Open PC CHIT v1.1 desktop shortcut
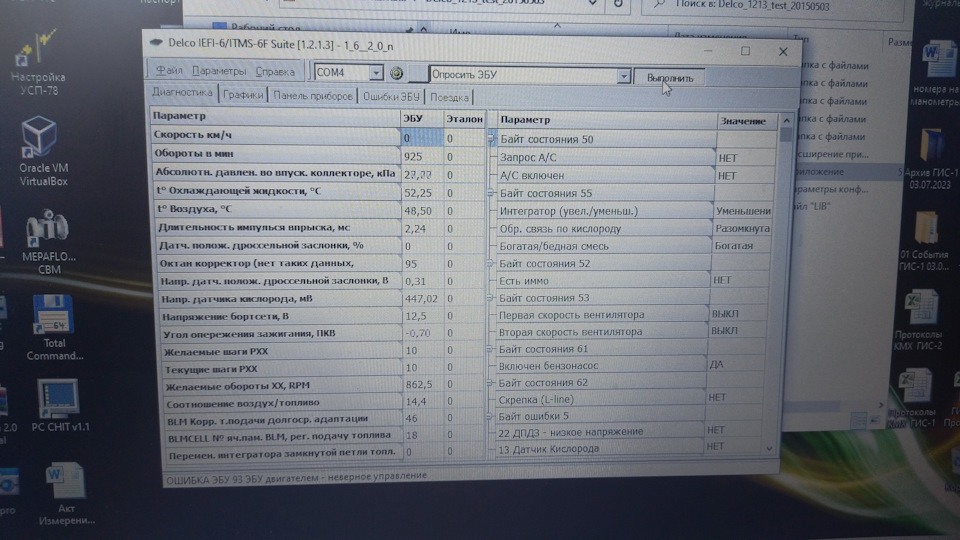960x540 pixels. pos(59,405)
